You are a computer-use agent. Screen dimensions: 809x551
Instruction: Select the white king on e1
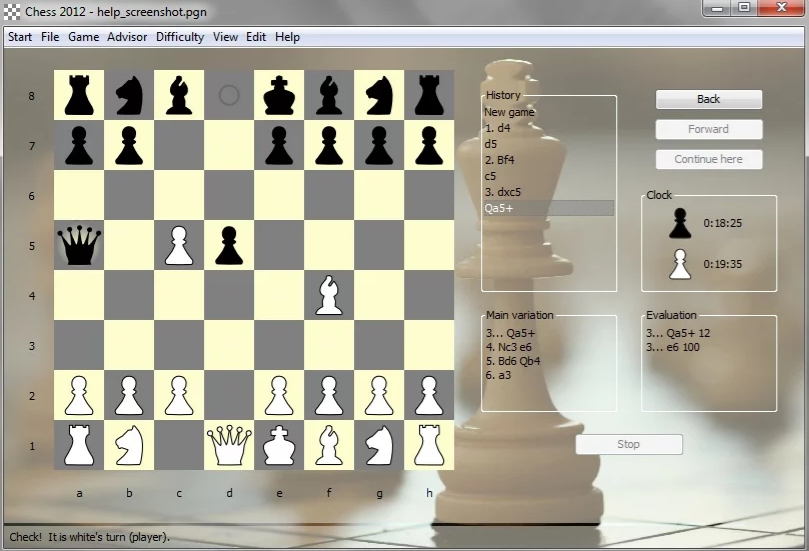279,445
